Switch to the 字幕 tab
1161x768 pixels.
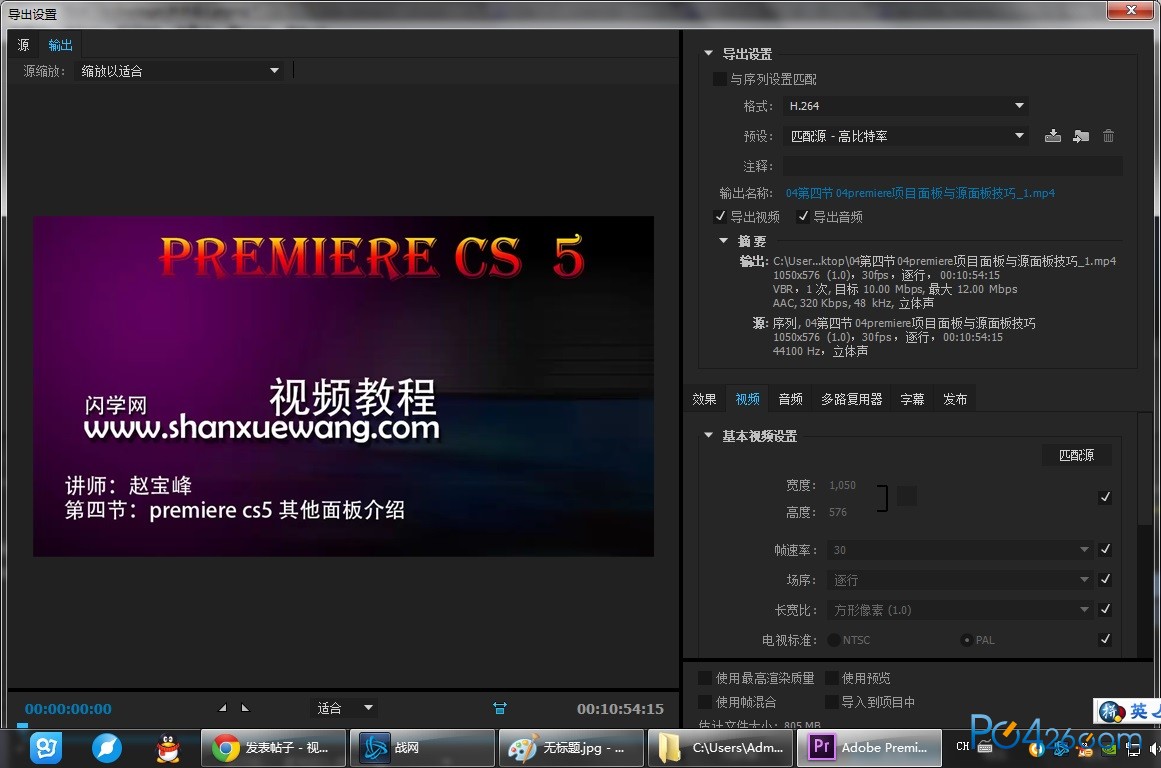pyautogui.click(x=912, y=399)
